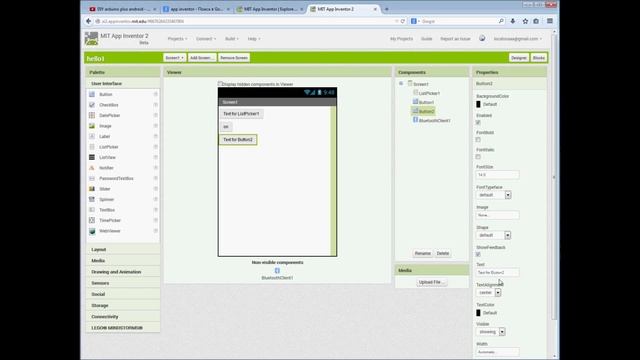Switch to Blocks view
The image size is (640, 360).
538,58
